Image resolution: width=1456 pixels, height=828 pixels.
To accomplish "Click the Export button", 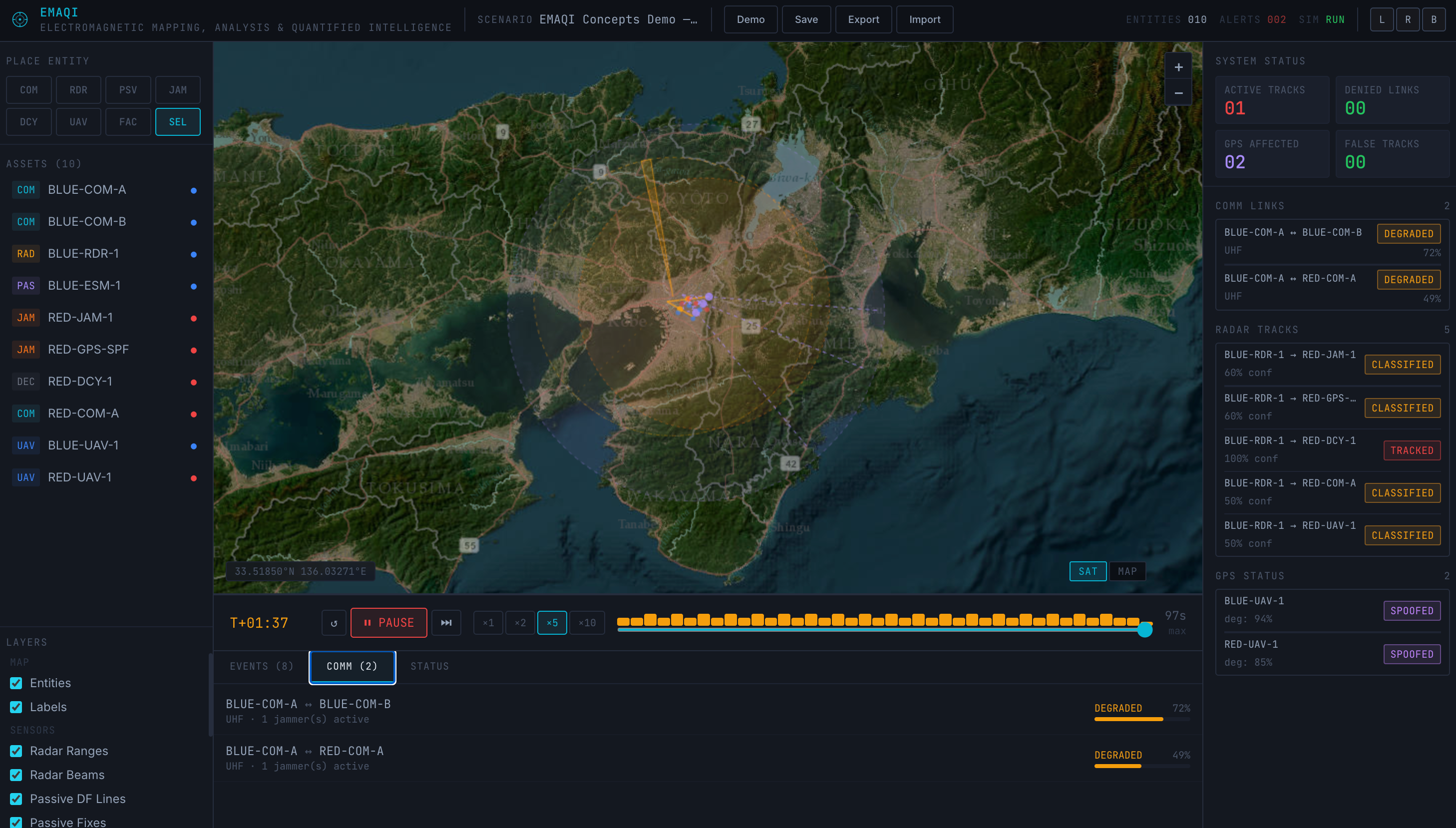I will tap(863, 19).
